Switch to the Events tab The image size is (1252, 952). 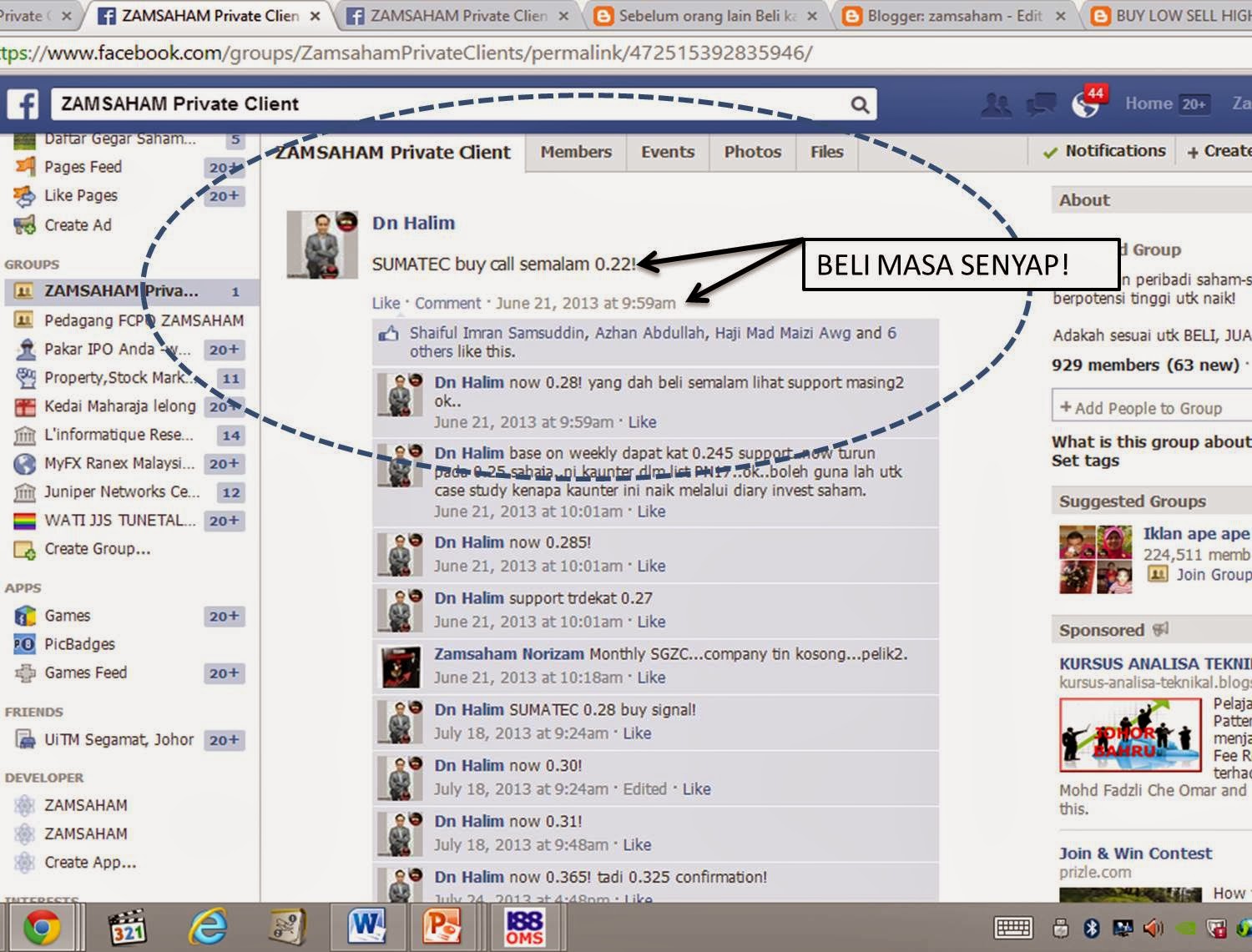(x=668, y=152)
